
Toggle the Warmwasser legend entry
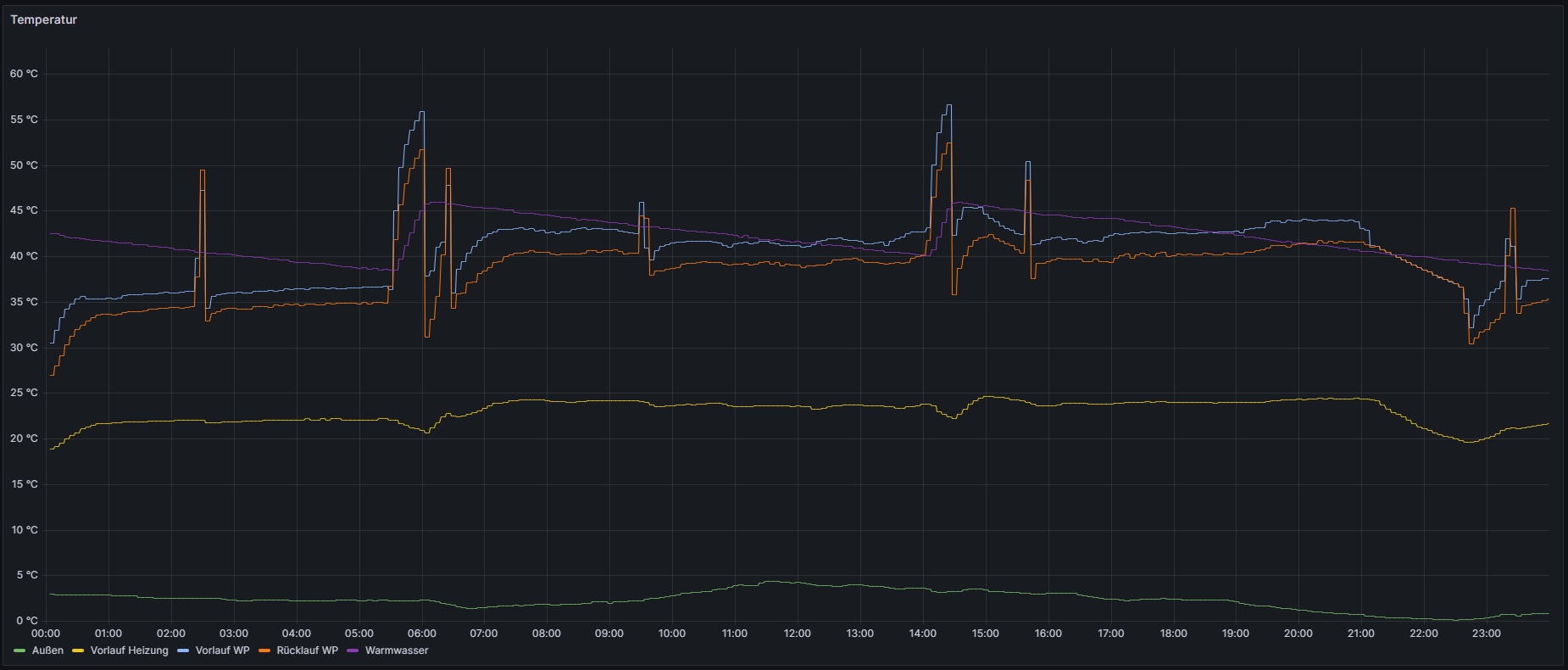click(x=397, y=650)
